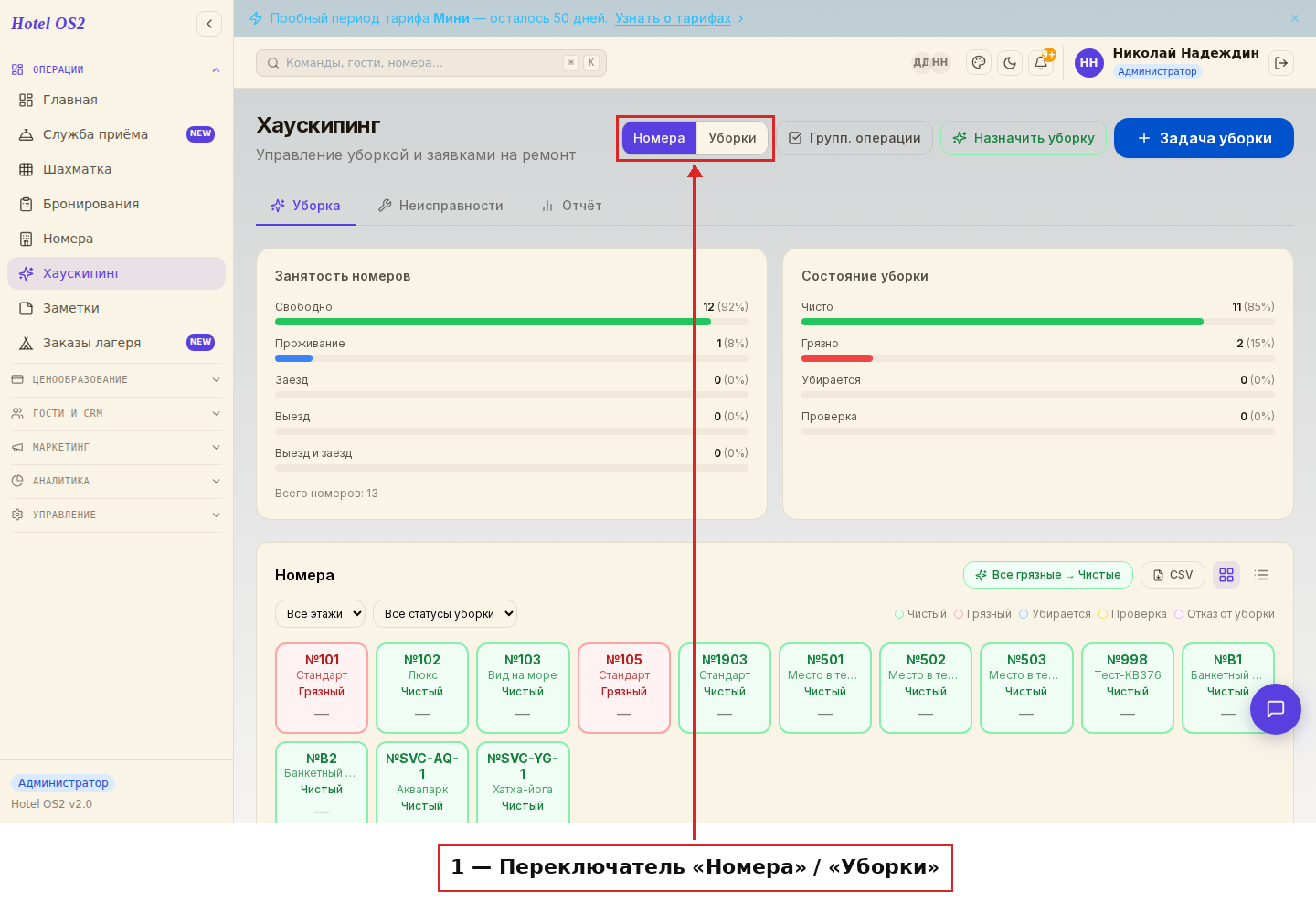Click the Убирается legend marker
This screenshot has height=913, width=1316.
1024,614
